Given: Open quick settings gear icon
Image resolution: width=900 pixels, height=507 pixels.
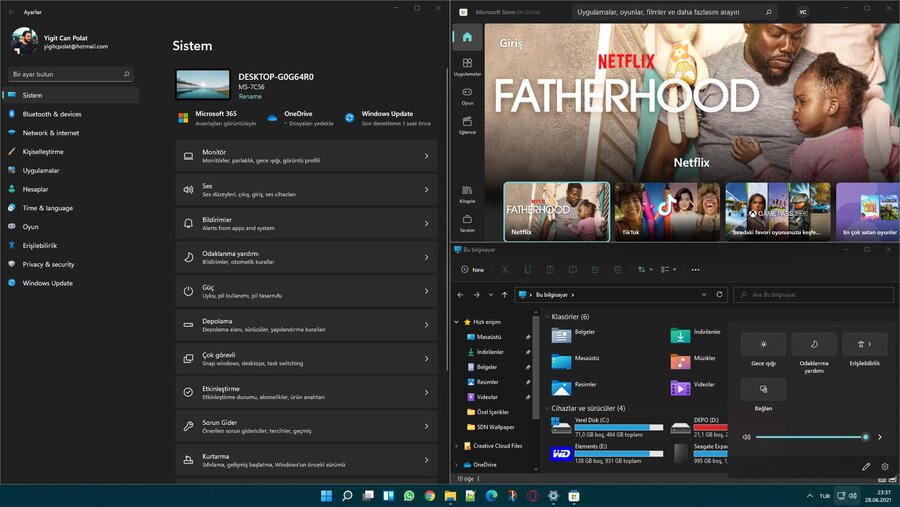Looking at the screenshot, I should 884,466.
